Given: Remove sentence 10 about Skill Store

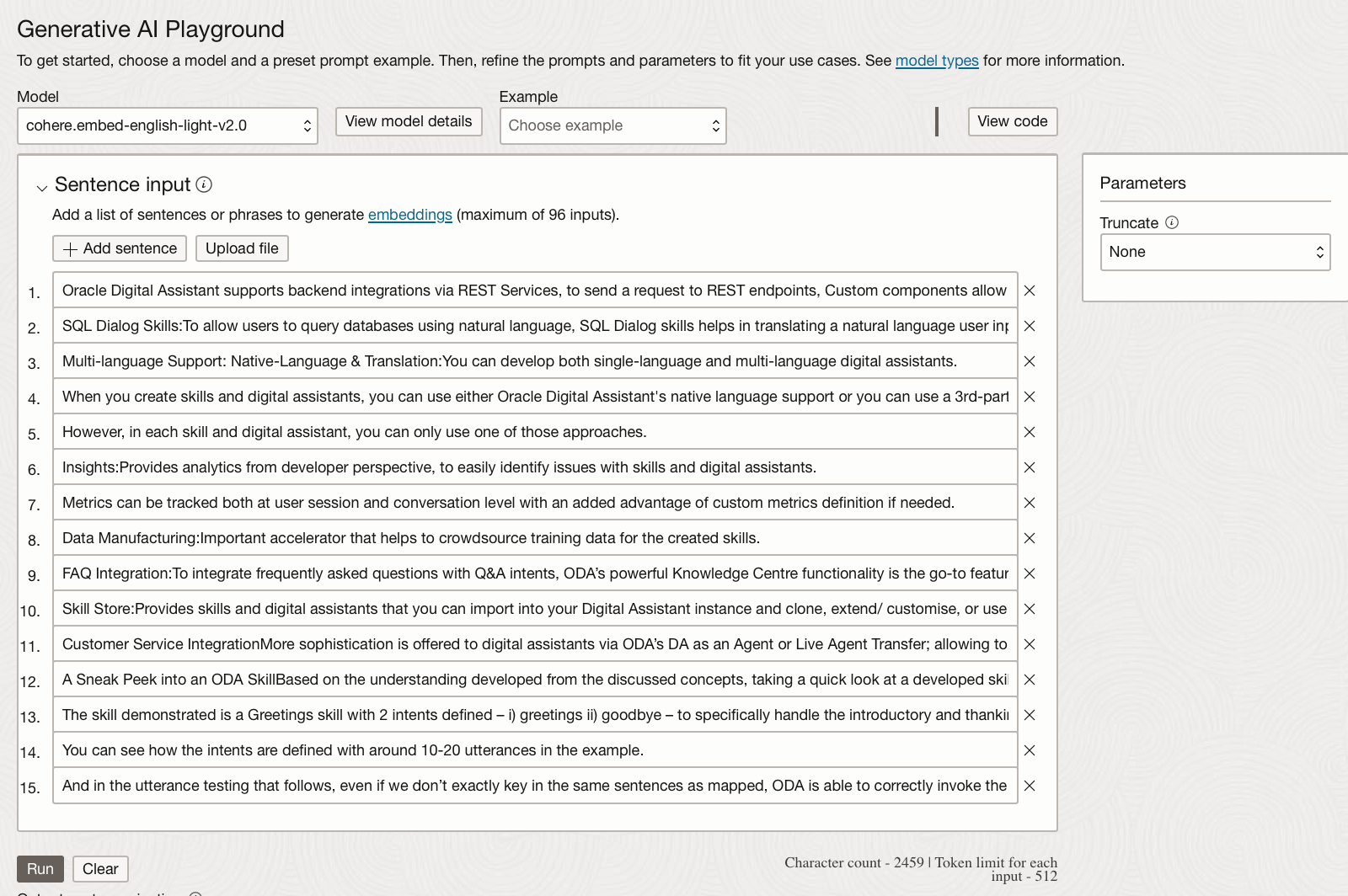Looking at the screenshot, I should 1029,609.
